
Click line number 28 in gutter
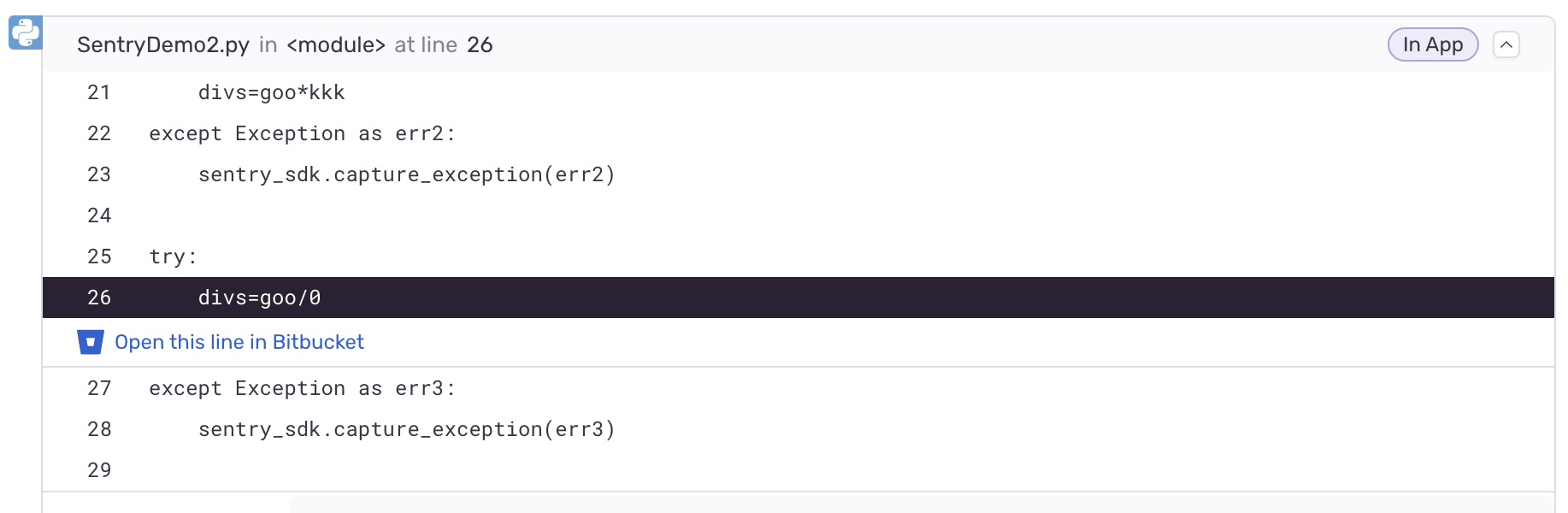click(99, 429)
